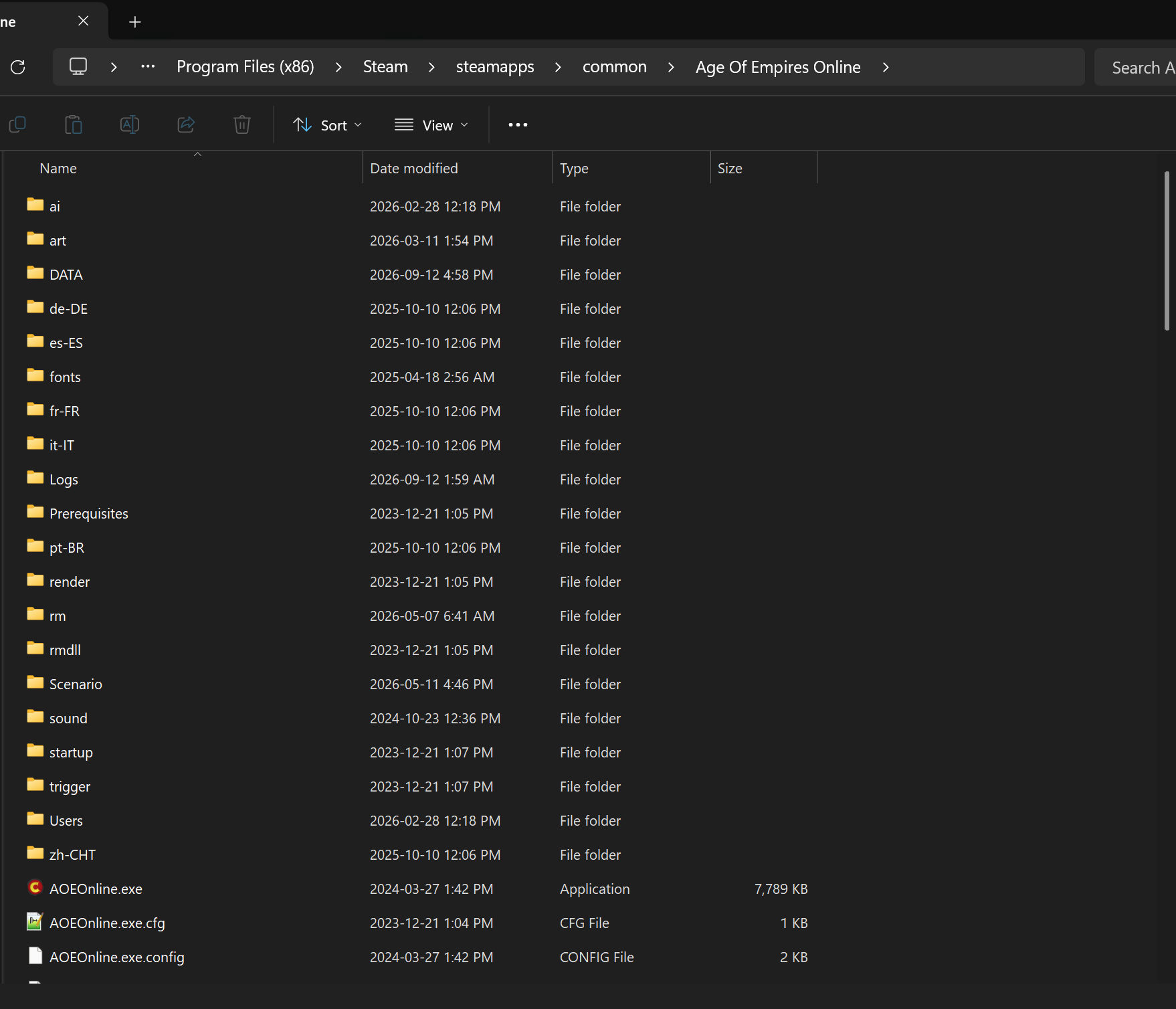Select the trigger folder icon
Viewport: 1176px width, 1009px height.
35,785
